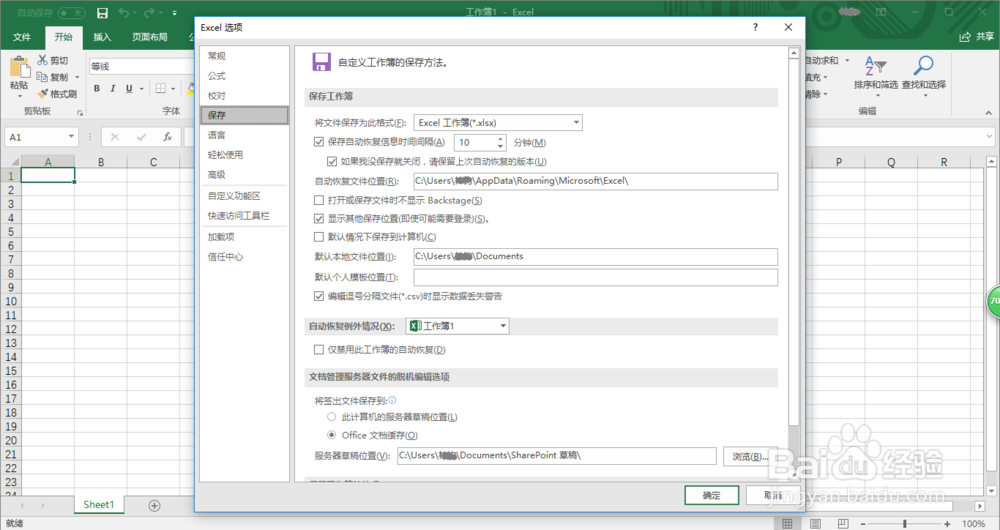Click the Paste clipboard icon

19,67
